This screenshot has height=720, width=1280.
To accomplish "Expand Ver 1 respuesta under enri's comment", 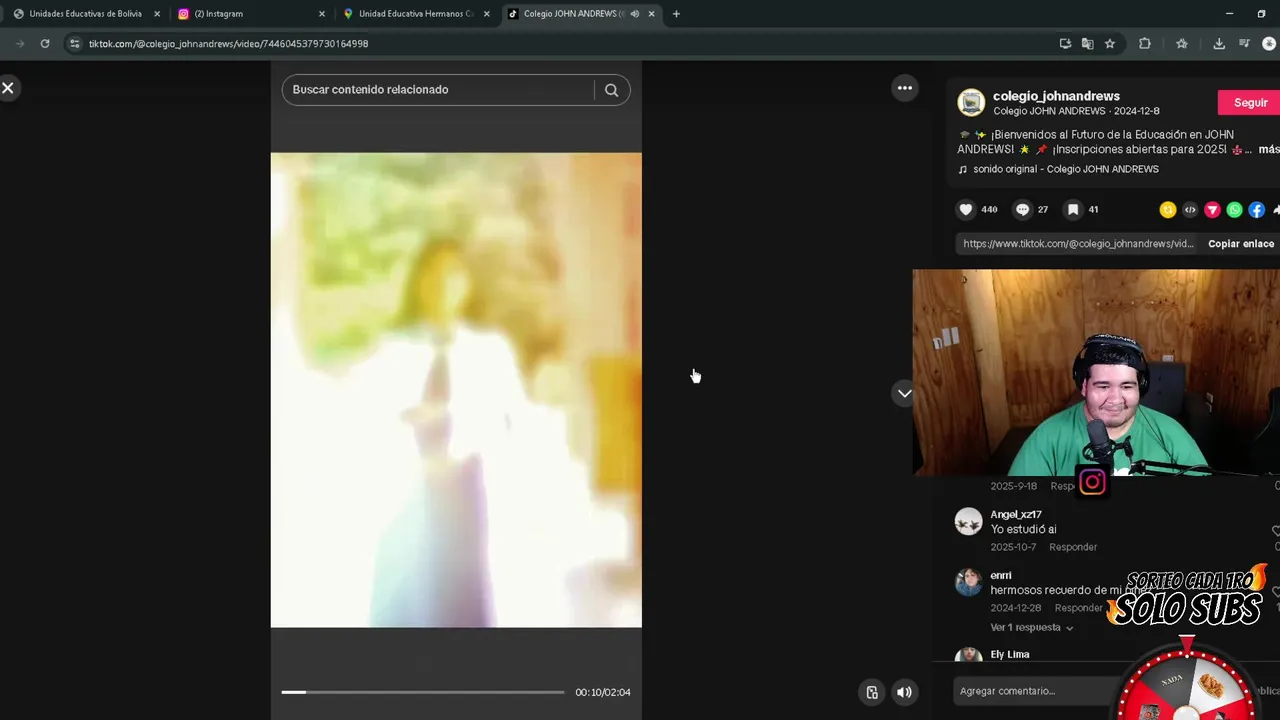I will pos(1032,628).
